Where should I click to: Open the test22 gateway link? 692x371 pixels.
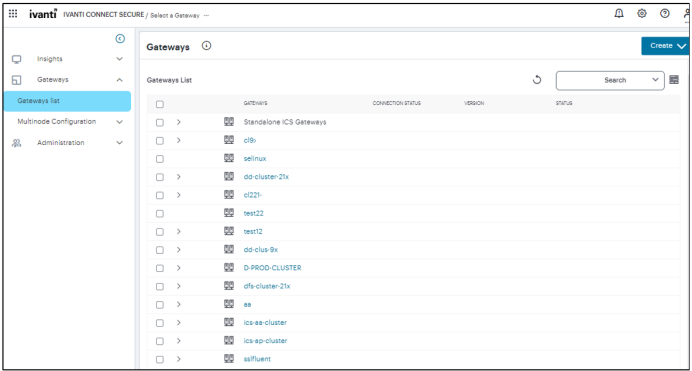tap(253, 214)
